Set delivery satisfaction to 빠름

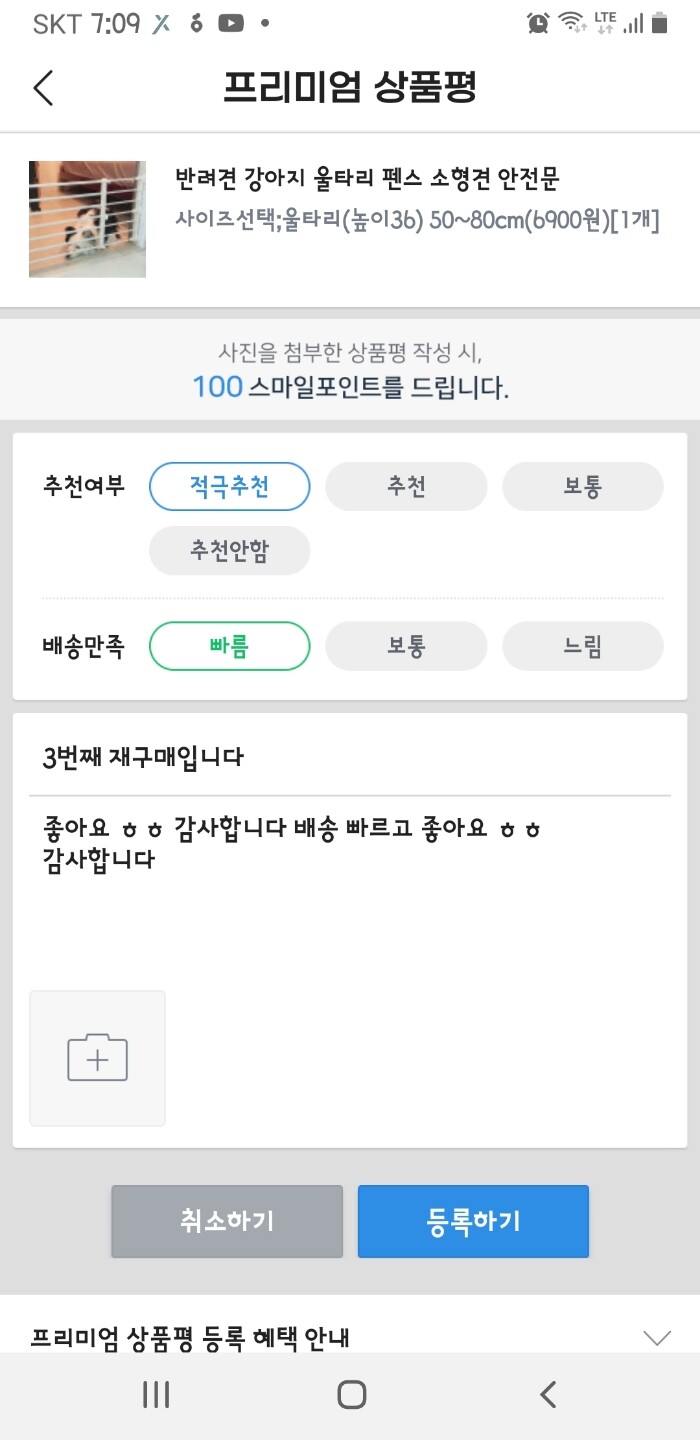point(230,646)
